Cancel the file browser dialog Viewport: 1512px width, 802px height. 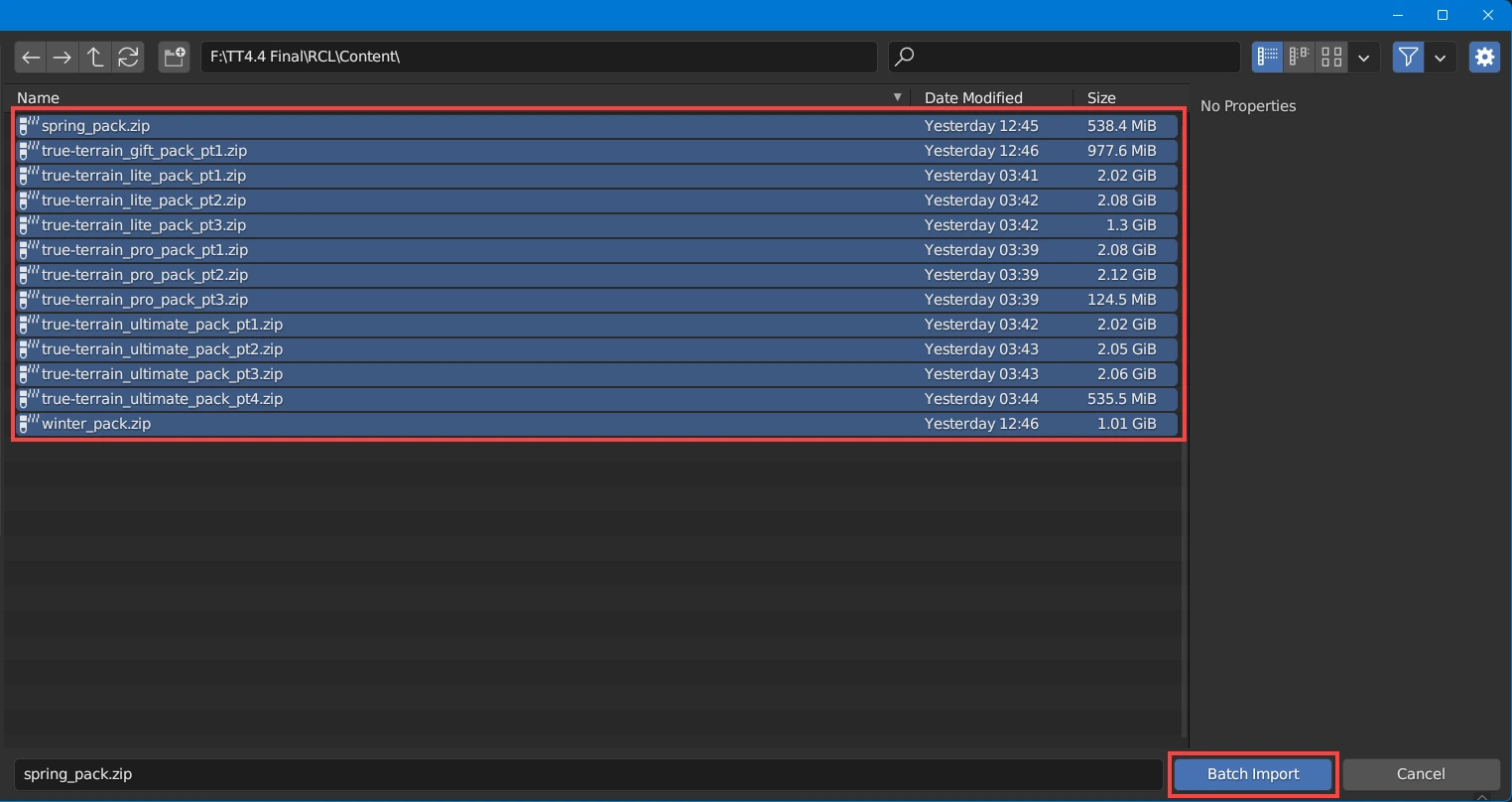(1421, 774)
